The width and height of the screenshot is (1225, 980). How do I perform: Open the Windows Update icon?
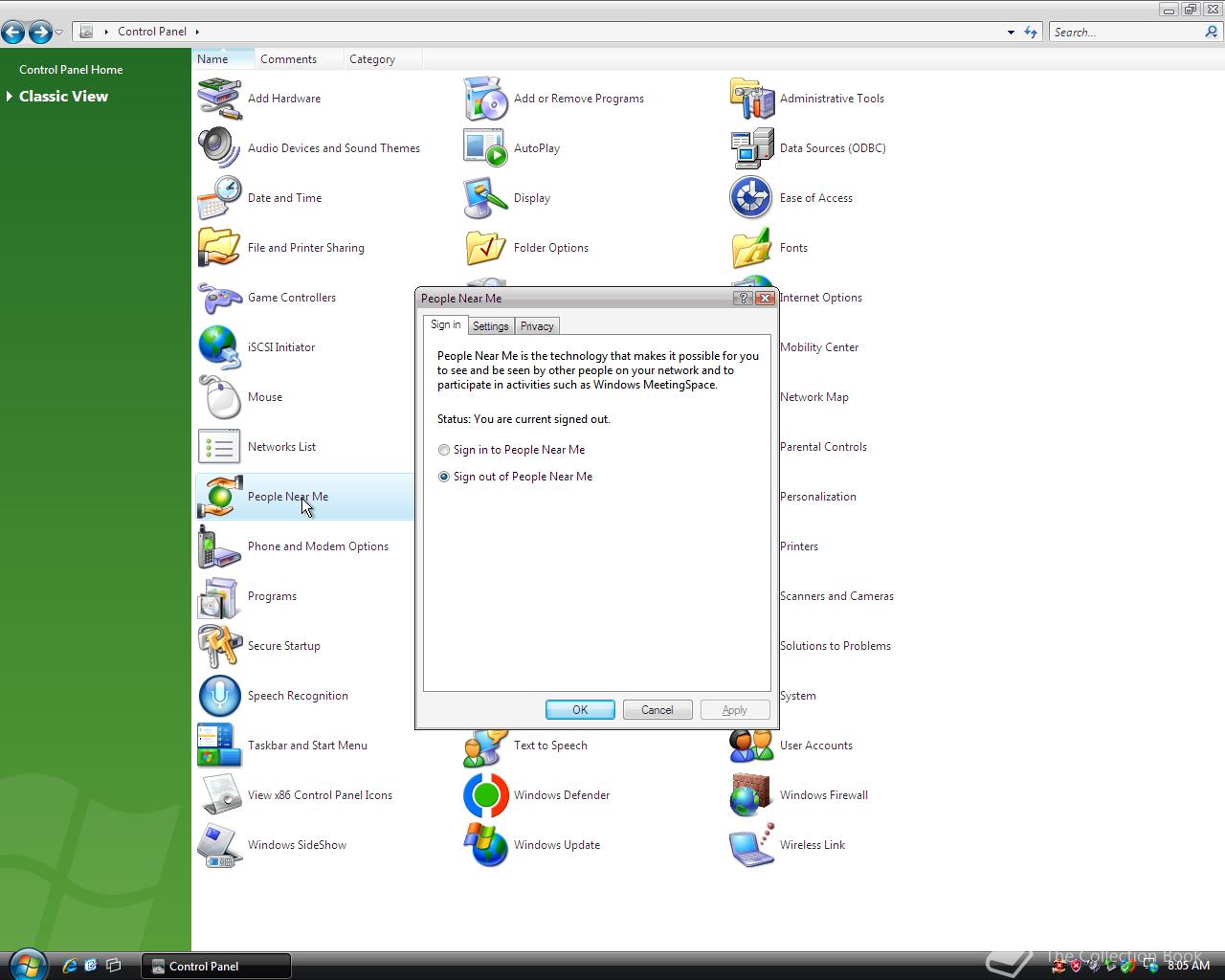485,845
